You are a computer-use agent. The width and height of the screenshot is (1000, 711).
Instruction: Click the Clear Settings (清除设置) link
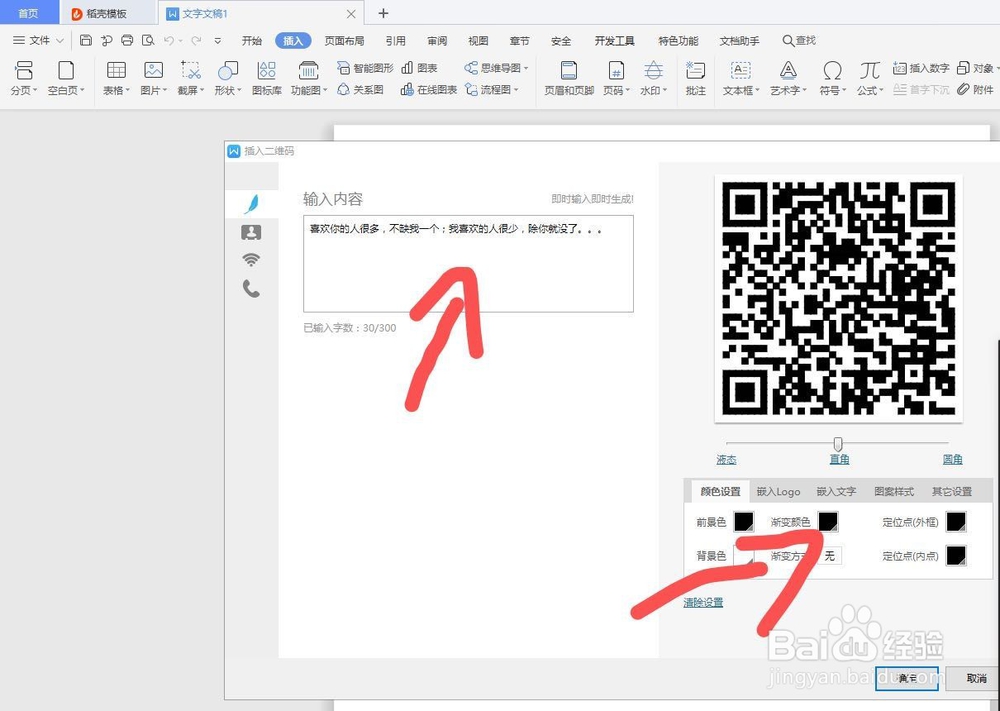tap(703, 602)
